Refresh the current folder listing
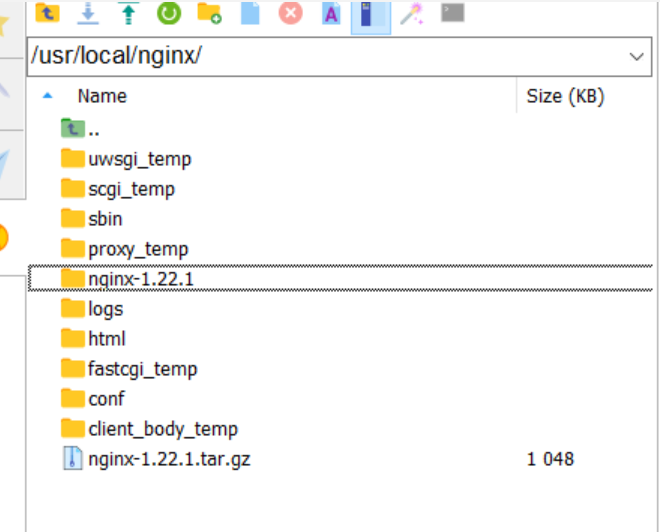This screenshot has width=660, height=532. pos(169,12)
